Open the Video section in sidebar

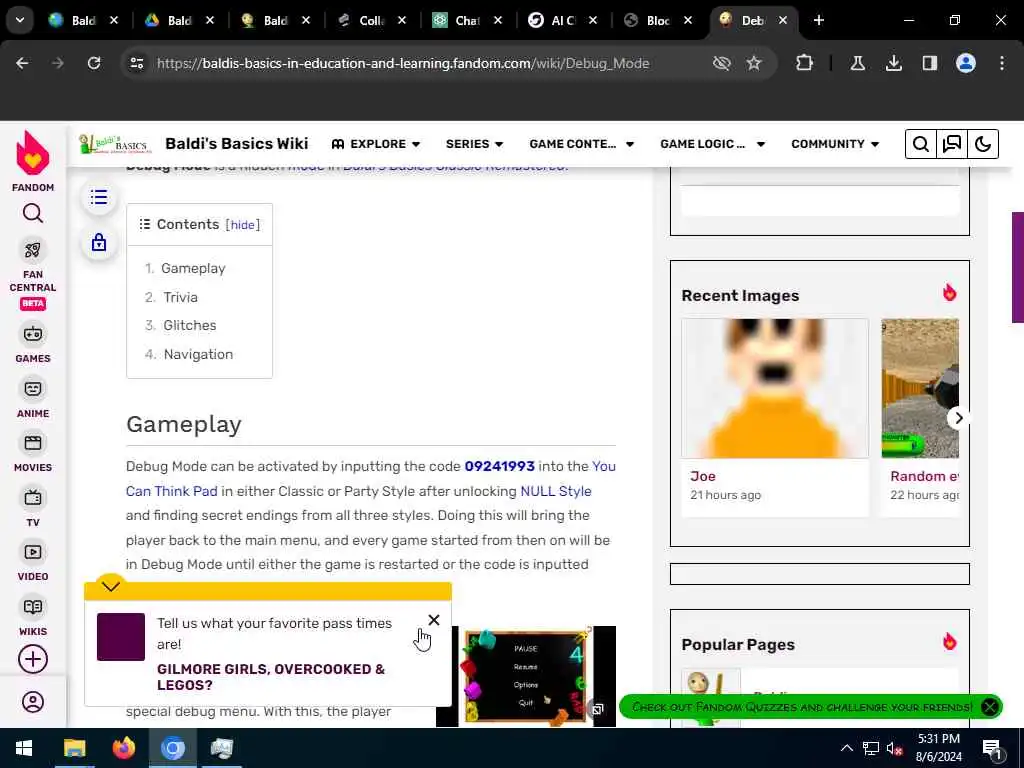pyautogui.click(x=33, y=562)
